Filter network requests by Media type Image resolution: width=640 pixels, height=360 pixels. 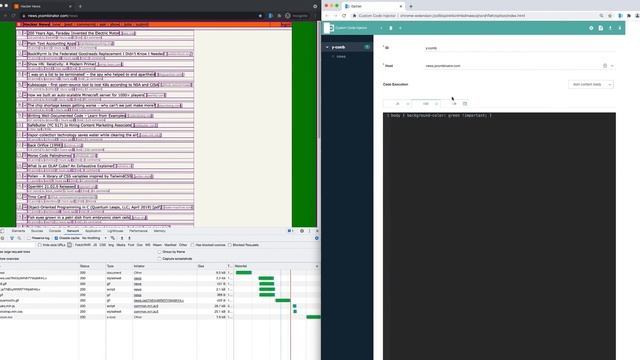pos(121,245)
